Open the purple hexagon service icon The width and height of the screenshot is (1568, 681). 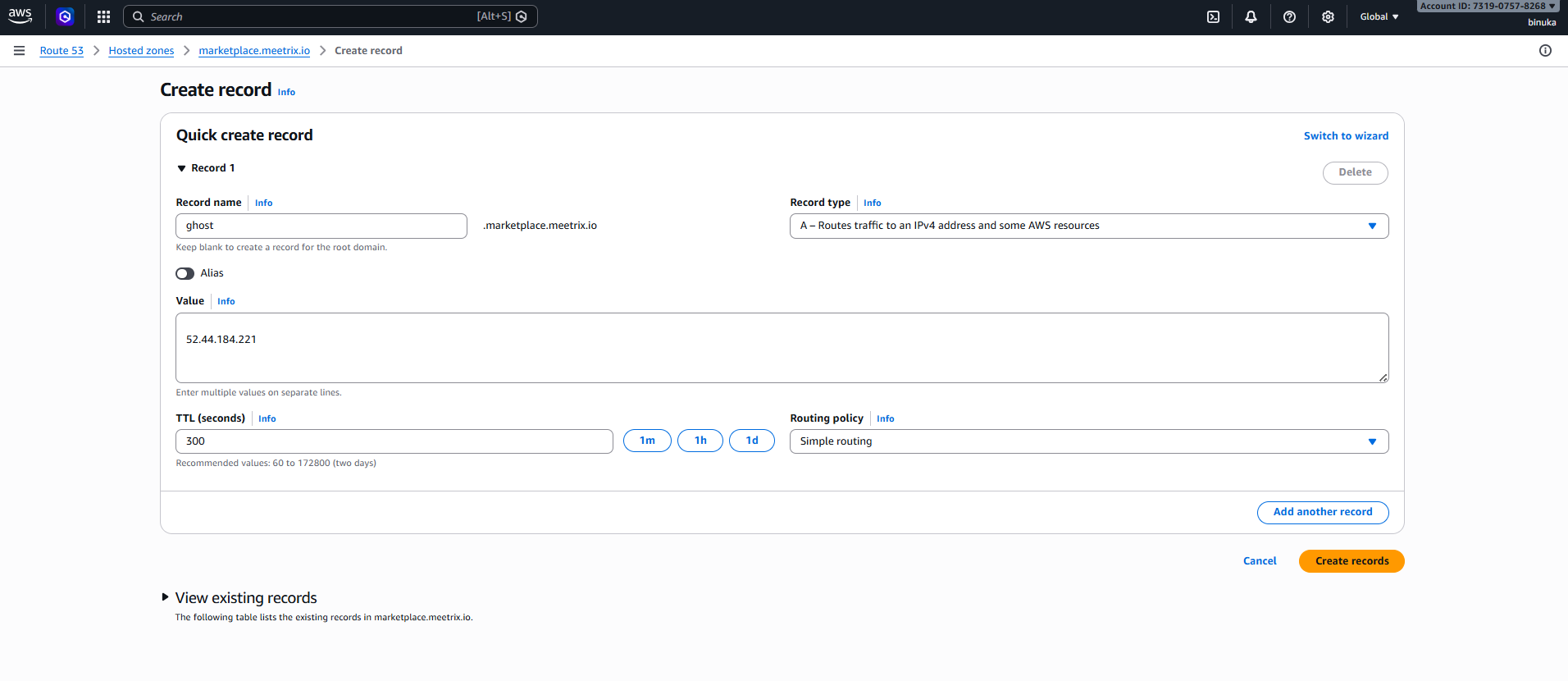pyautogui.click(x=65, y=16)
